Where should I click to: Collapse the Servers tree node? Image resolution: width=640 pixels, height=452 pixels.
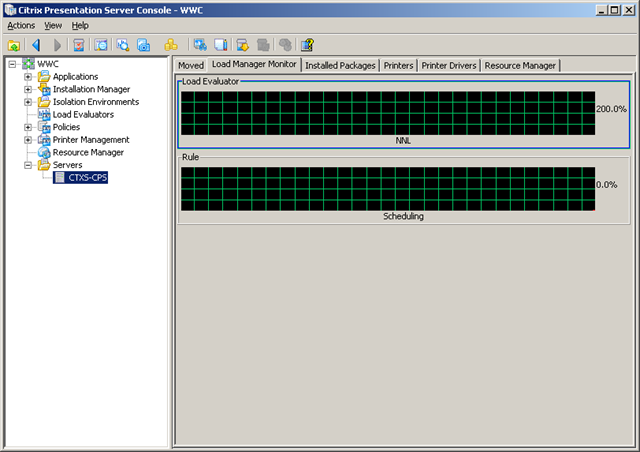click(x=28, y=165)
